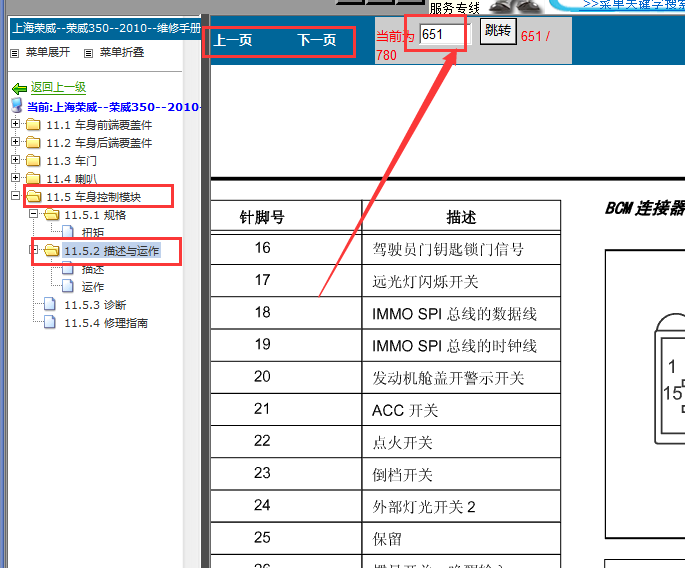Click the green back arrow icon
Viewport: 685px width, 568px height.
[19, 89]
